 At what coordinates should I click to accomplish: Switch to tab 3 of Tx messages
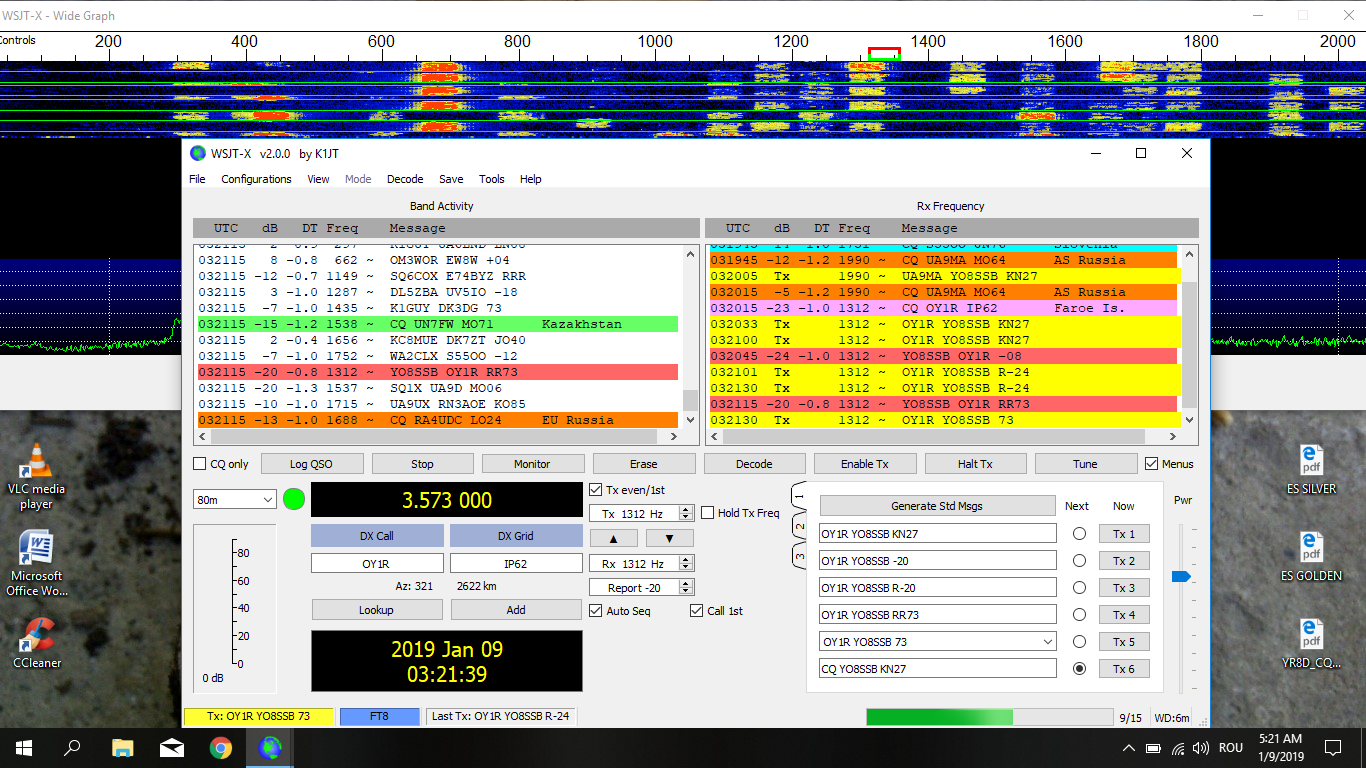point(799,554)
